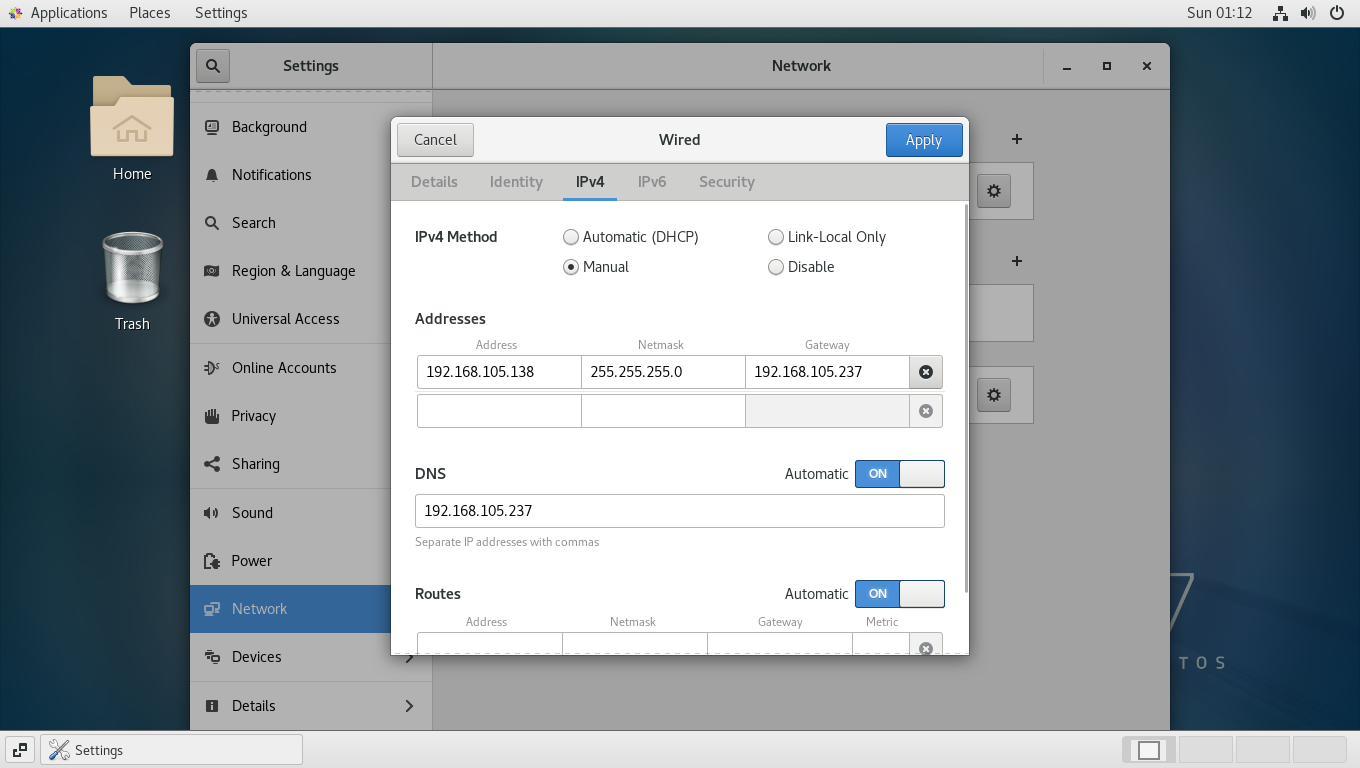Click the network status icon in top bar

click(x=1280, y=13)
